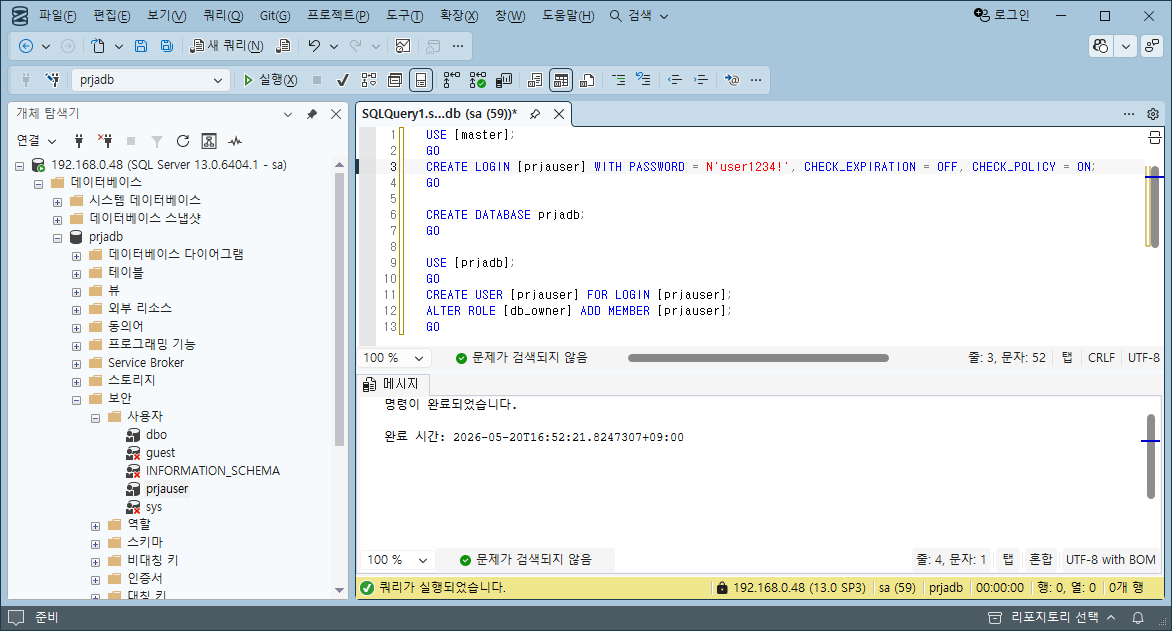Expand the 테이블 folder node

(76, 274)
